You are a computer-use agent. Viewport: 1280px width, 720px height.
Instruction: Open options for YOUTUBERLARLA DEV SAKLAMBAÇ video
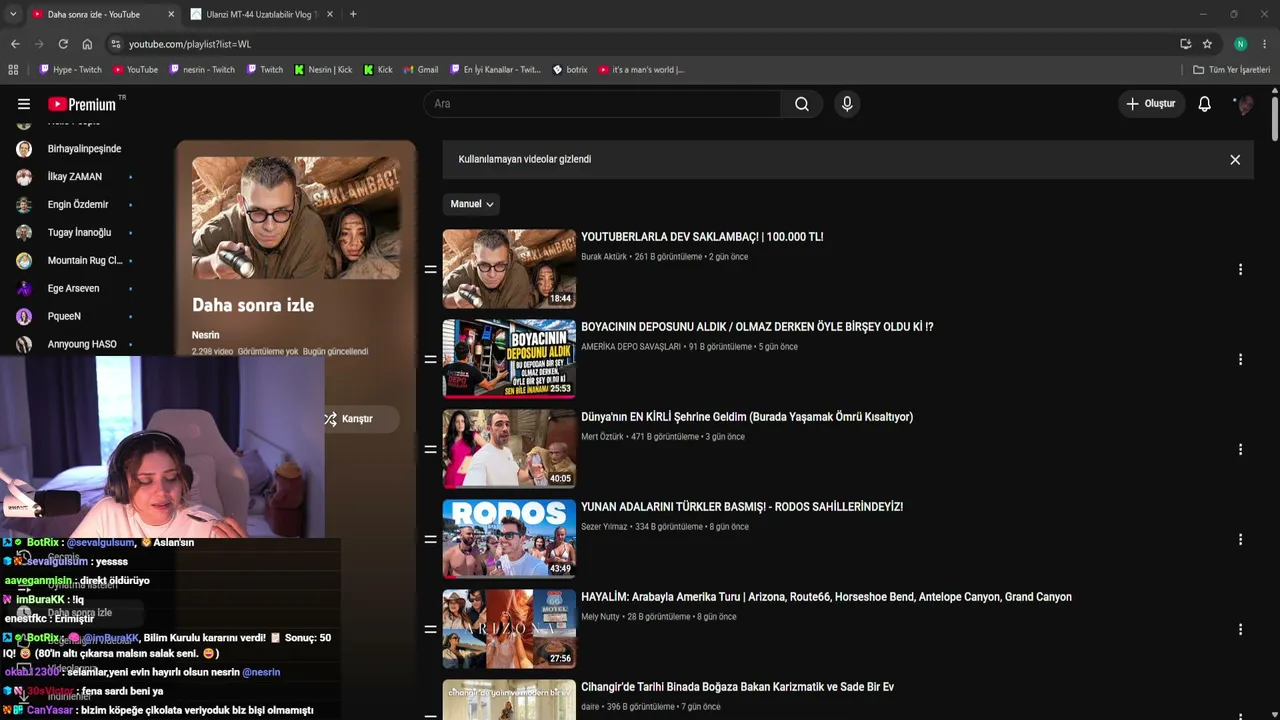point(1240,270)
